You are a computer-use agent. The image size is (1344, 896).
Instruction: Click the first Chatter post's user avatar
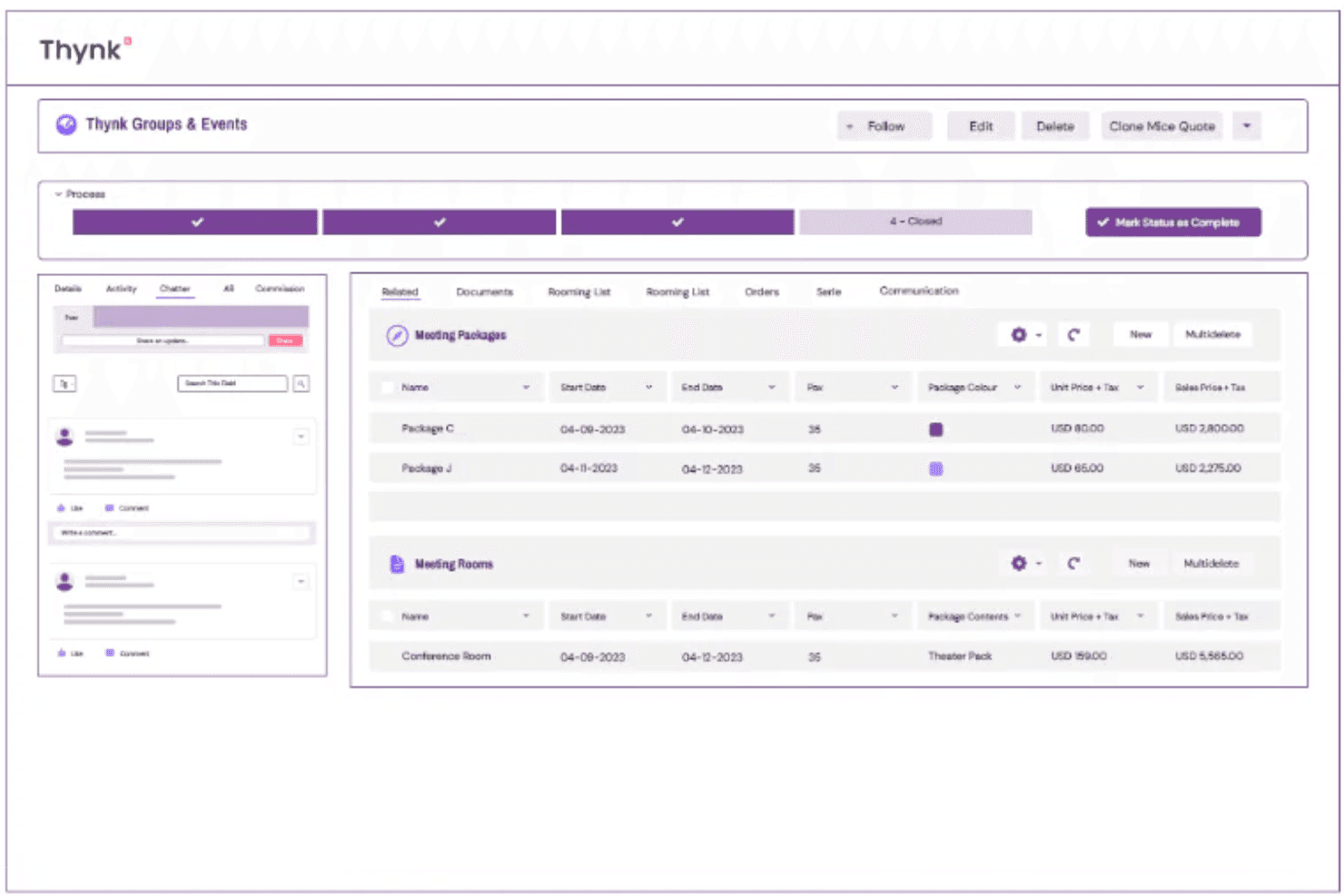coord(64,437)
